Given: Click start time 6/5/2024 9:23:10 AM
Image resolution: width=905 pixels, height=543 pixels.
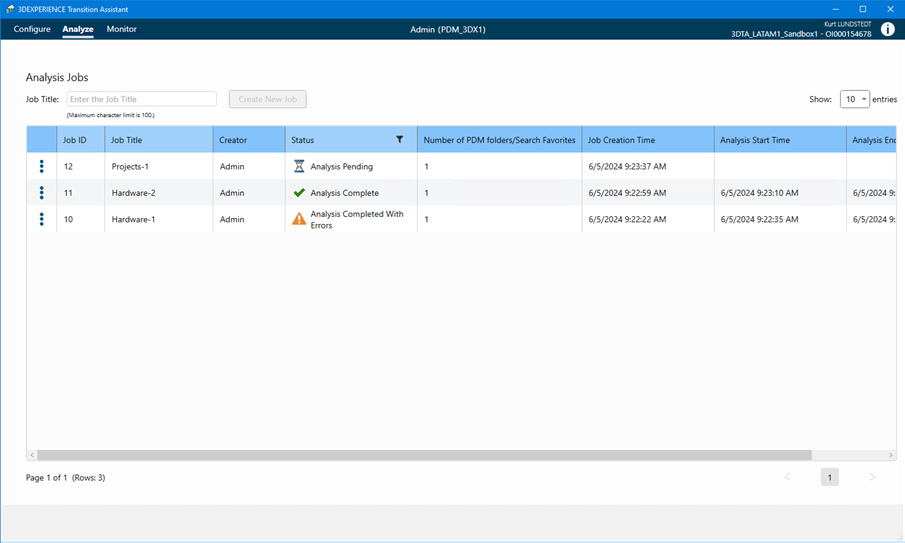Looking at the screenshot, I should click(x=760, y=193).
